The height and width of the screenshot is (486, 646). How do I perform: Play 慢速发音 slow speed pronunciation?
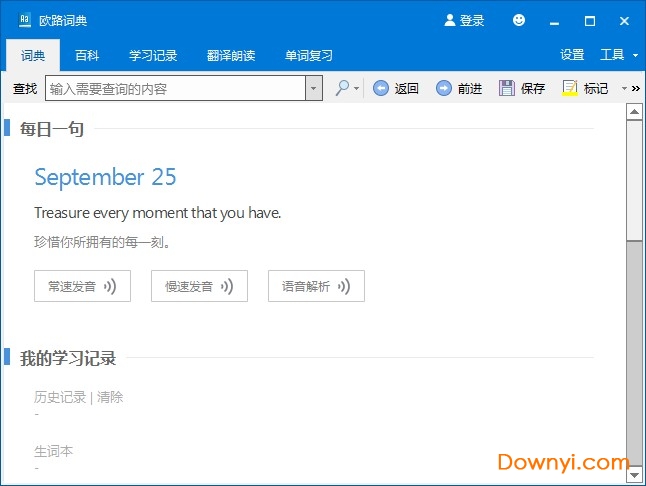[199, 286]
